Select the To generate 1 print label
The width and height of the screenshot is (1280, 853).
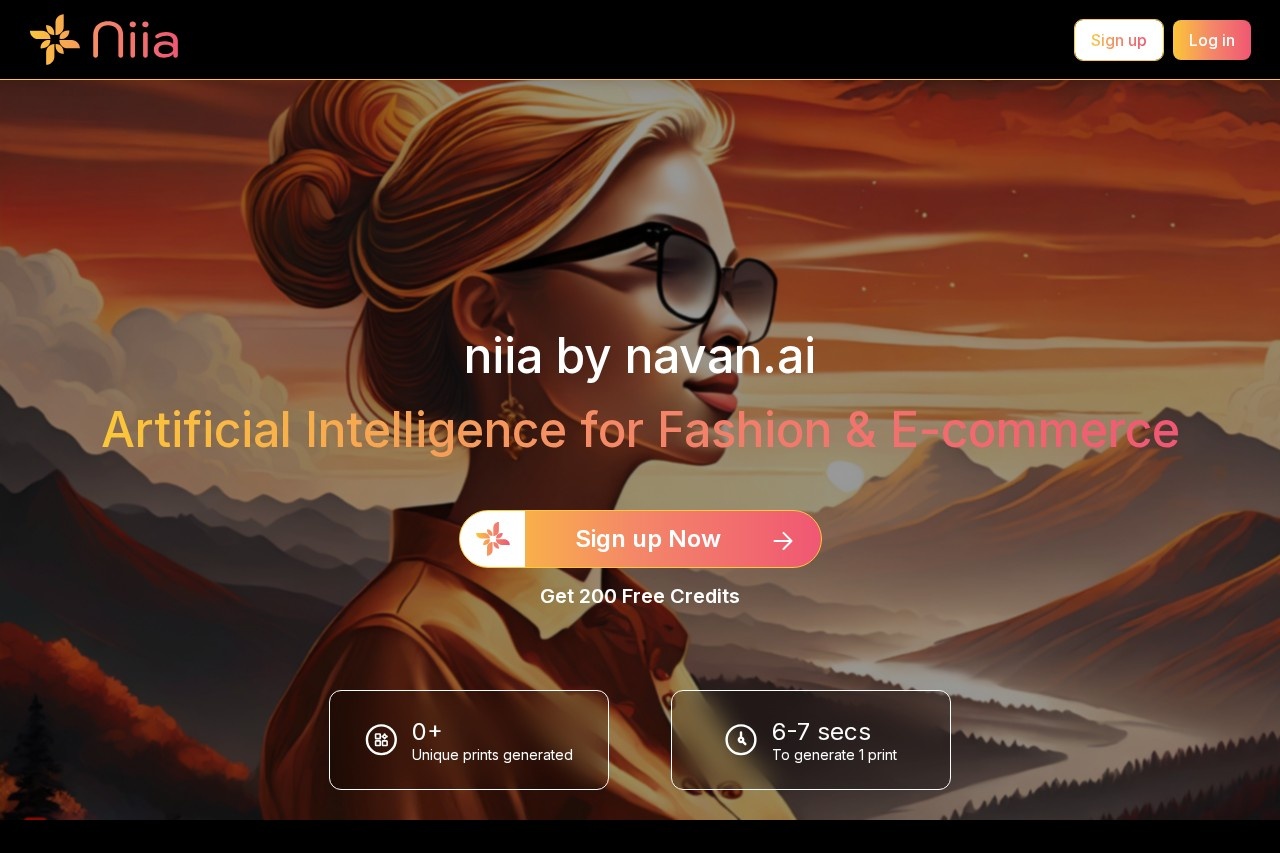coord(834,755)
